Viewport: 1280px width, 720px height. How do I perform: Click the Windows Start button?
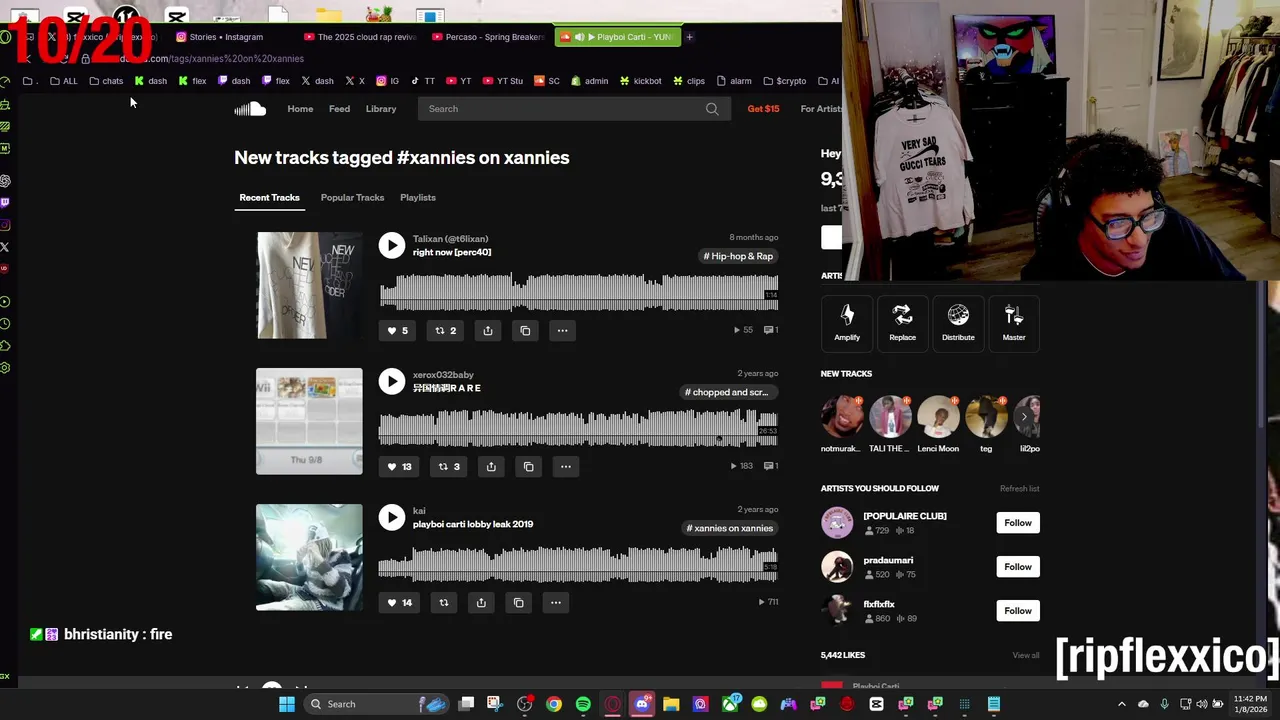coord(287,704)
